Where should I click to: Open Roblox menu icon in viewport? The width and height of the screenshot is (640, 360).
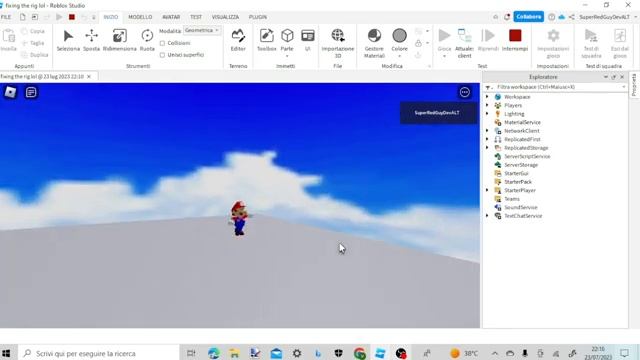click(x=10, y=92)
